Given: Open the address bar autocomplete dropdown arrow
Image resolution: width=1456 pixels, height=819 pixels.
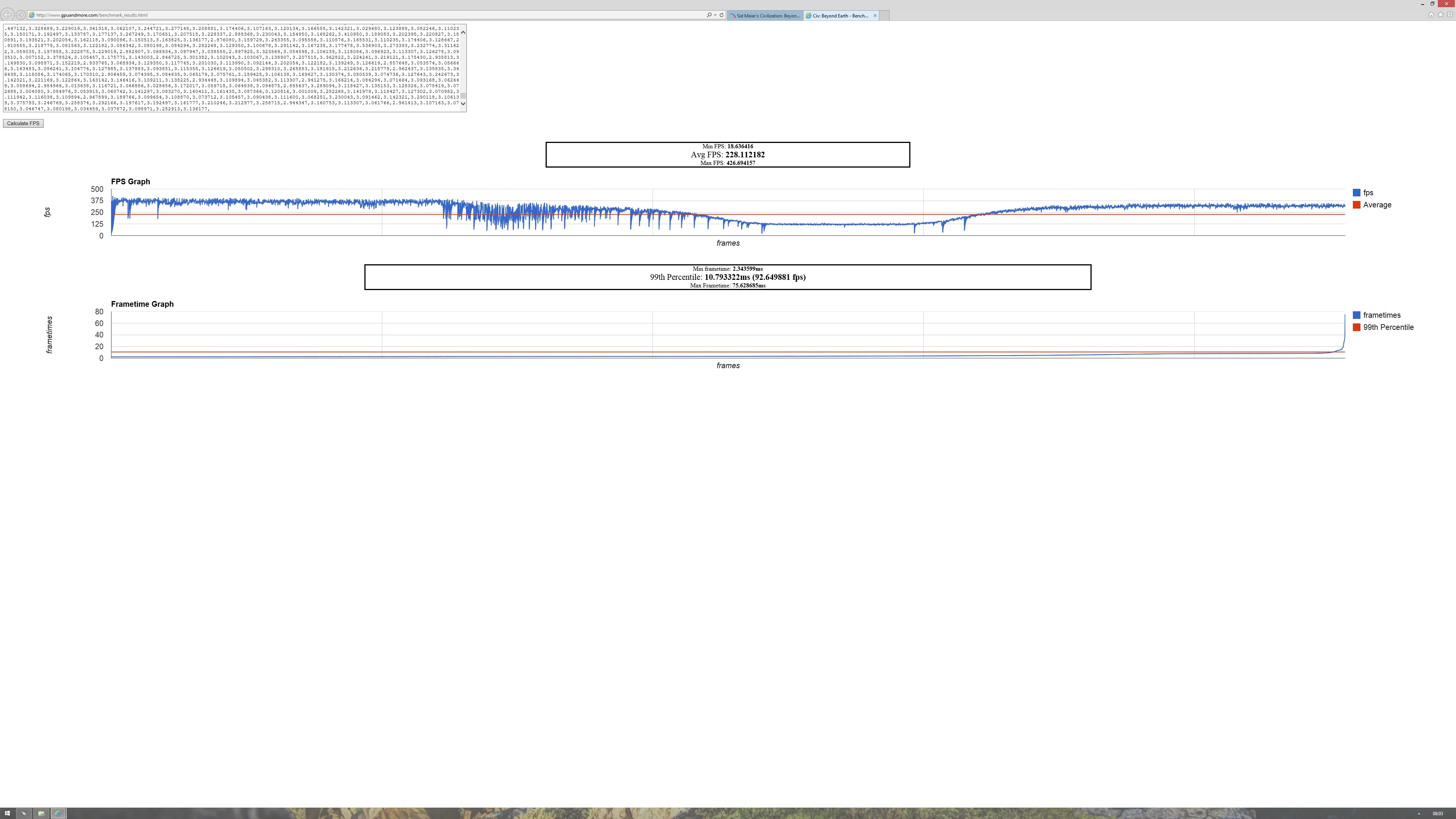Looking at the screenshot, I should click(715, 15).
